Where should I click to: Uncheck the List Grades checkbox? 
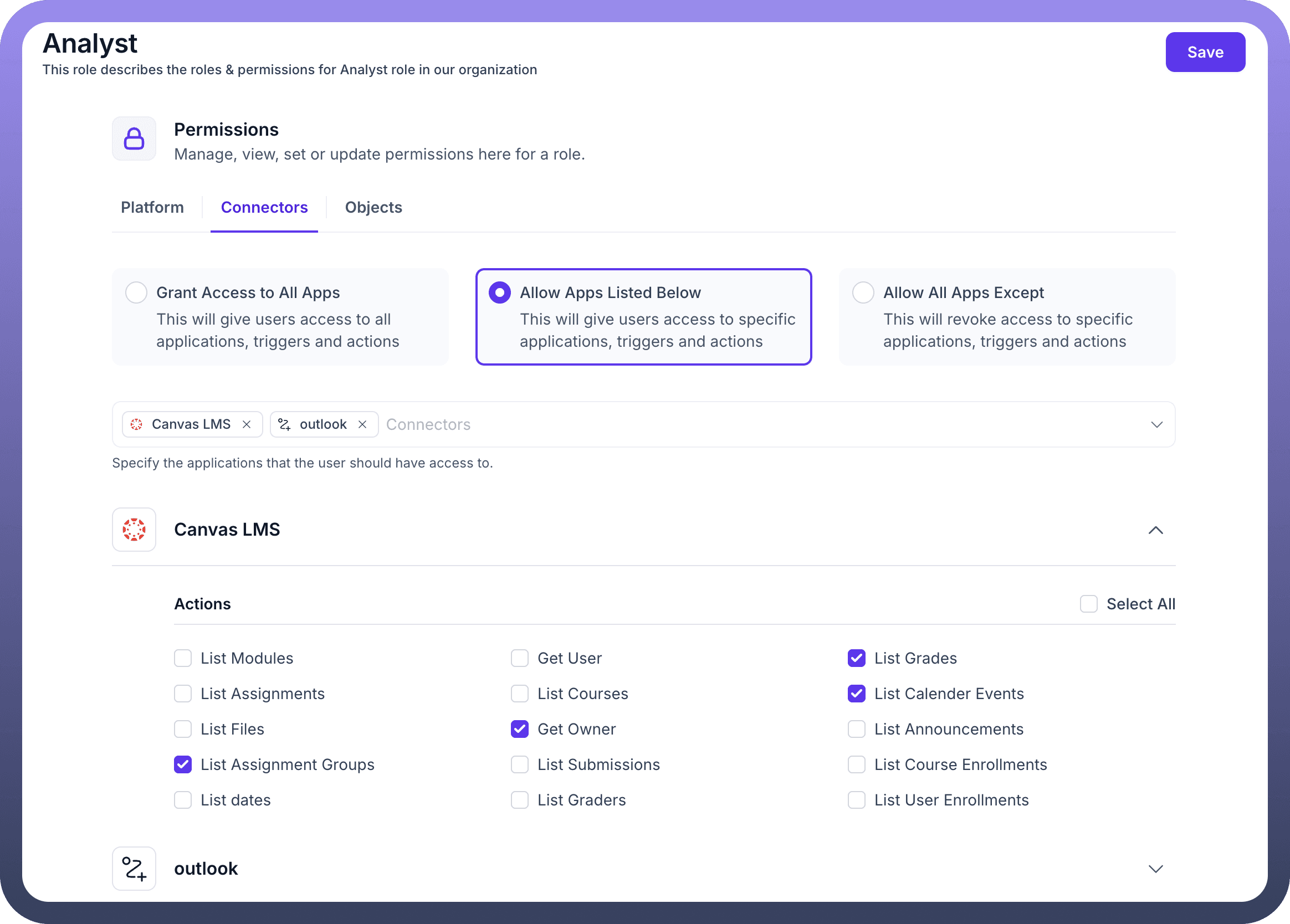pos(856,658)
